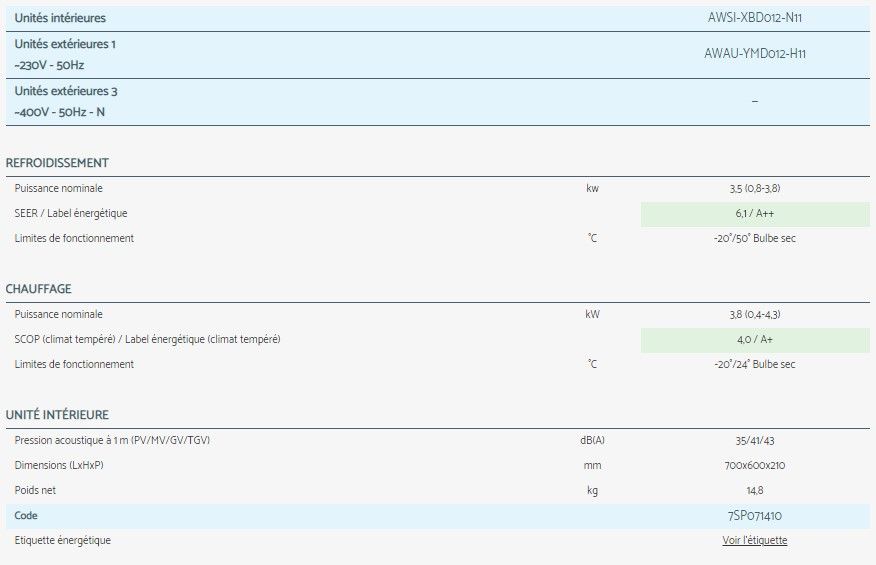The image size is (876, 565).
Task: Click the "Unités intérieures" row label
Action: 60,18
